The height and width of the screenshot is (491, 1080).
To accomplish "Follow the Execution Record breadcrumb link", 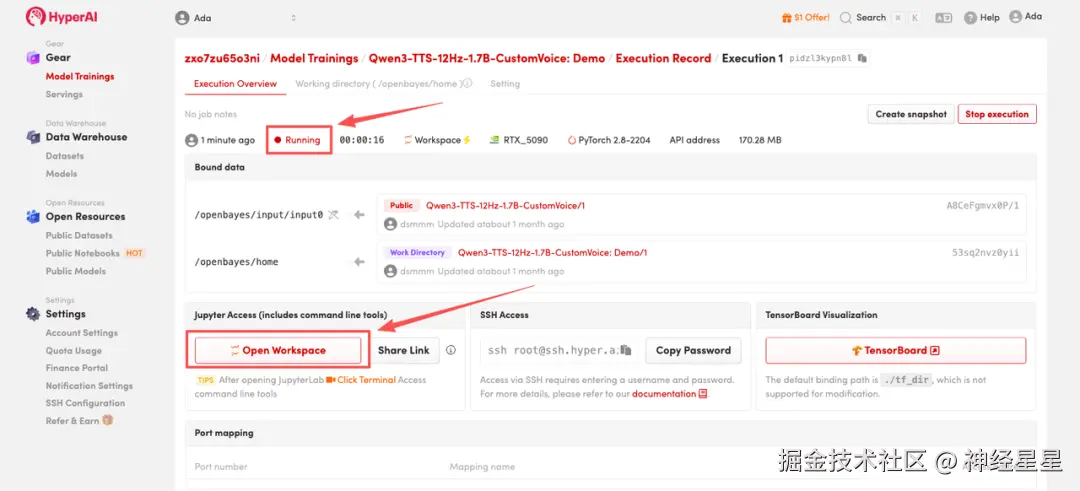I will coord(663,59).
